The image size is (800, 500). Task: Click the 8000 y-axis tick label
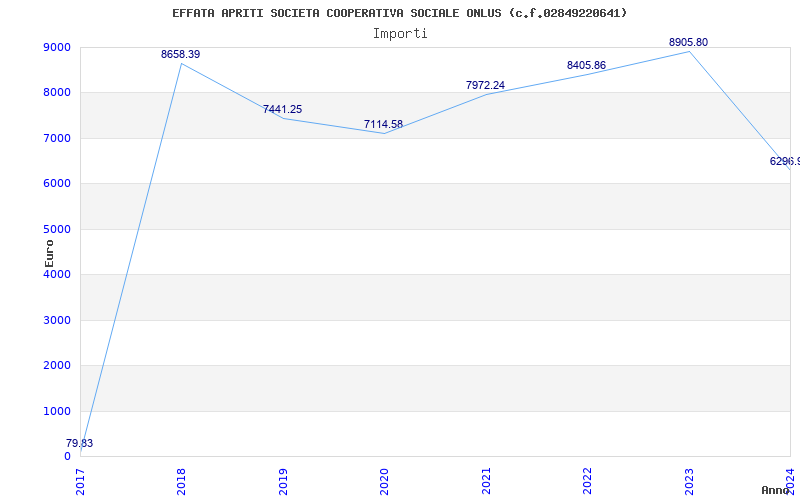tap(57, 93)
